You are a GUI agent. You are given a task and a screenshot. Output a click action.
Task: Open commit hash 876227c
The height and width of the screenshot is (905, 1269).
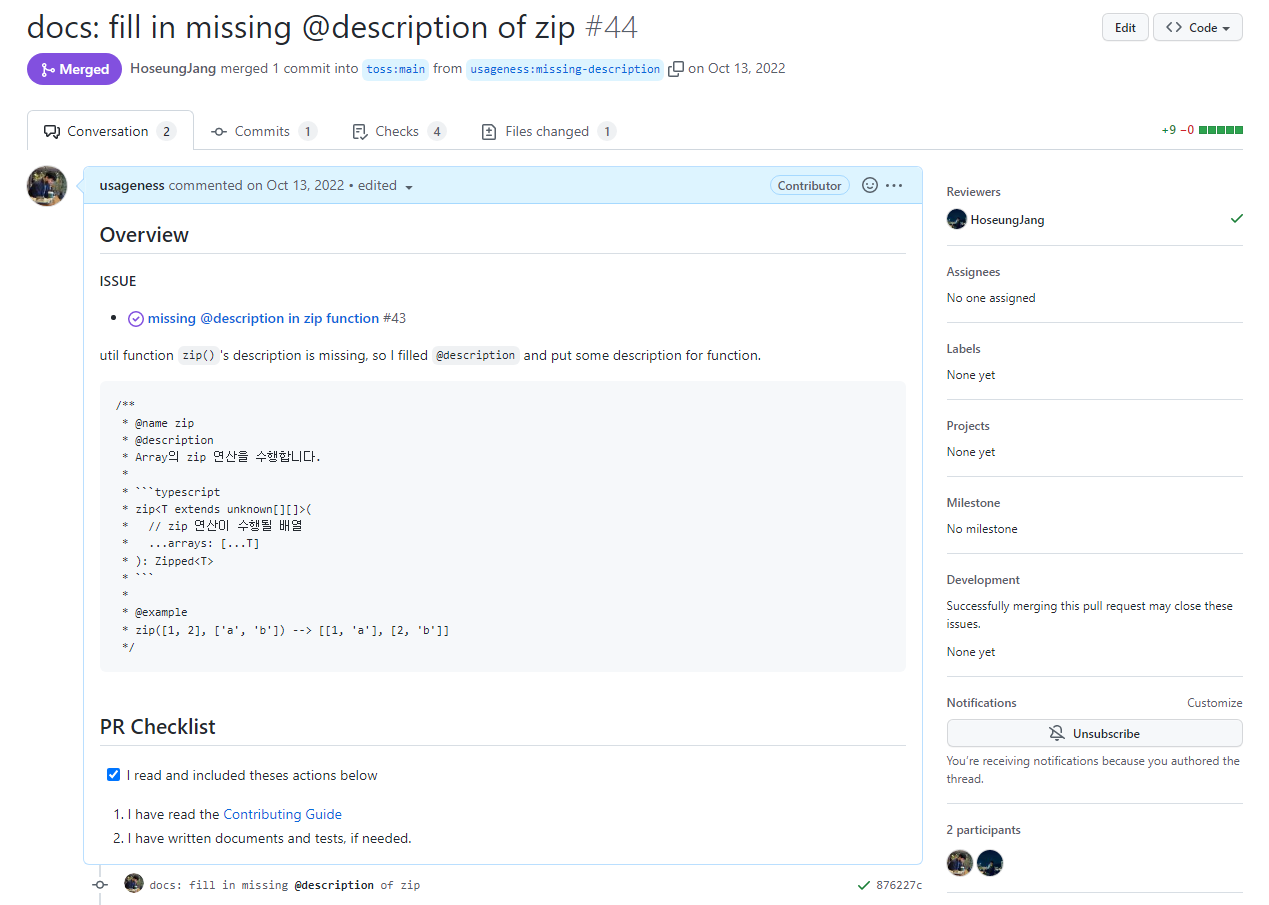[899, 885]
